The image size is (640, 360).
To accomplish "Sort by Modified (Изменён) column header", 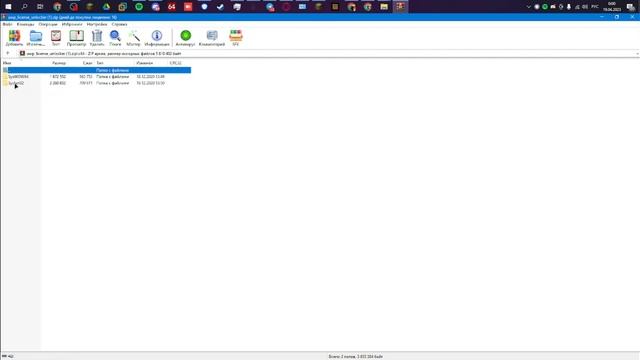I will (x=144, y=63).
